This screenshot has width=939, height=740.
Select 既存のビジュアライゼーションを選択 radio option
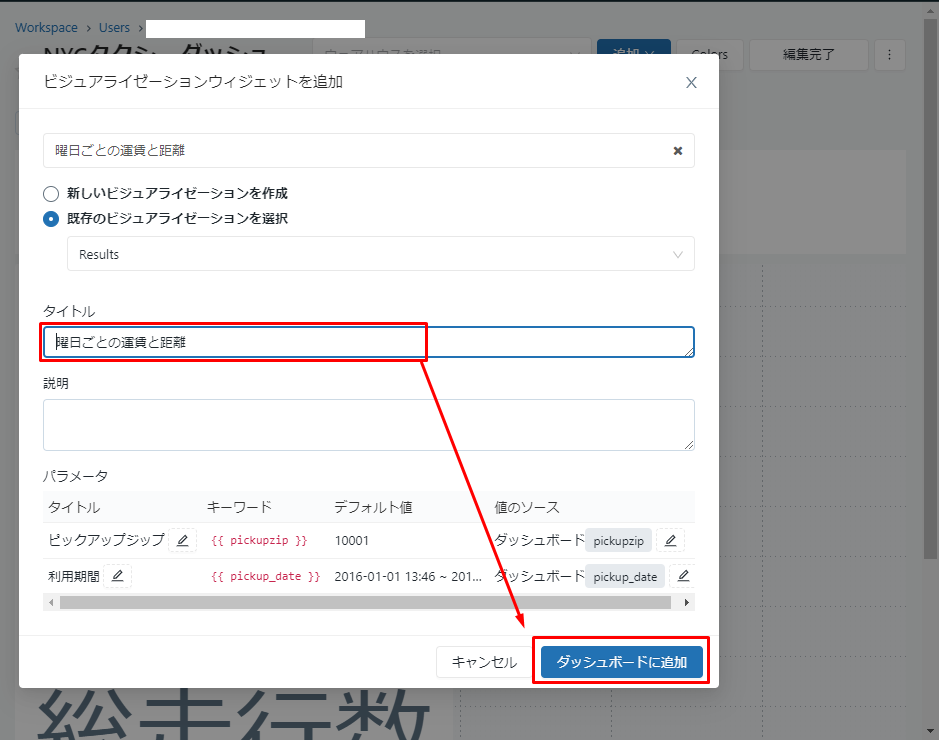click(51, 218)
